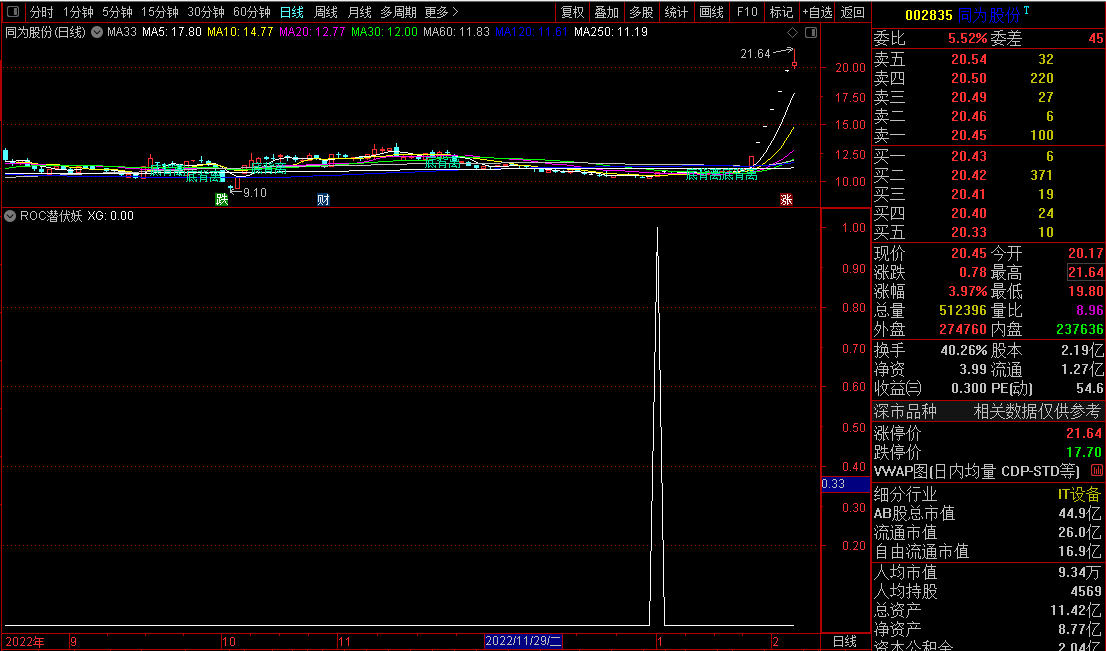Click the blue 财 financial marker
This screenshot has width=1106, height=651.
(x=323, y=200)
